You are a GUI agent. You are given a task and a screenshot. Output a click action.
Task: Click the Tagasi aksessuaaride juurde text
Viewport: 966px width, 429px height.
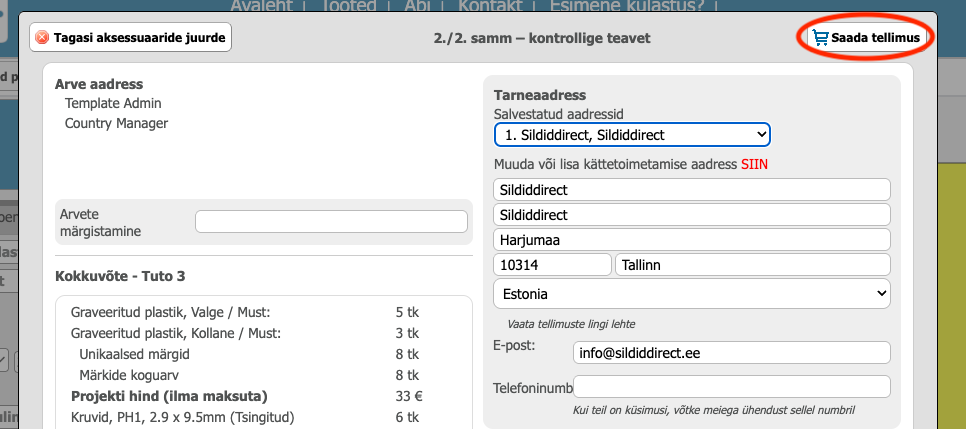pyautogui.click(x=139, y=38)
